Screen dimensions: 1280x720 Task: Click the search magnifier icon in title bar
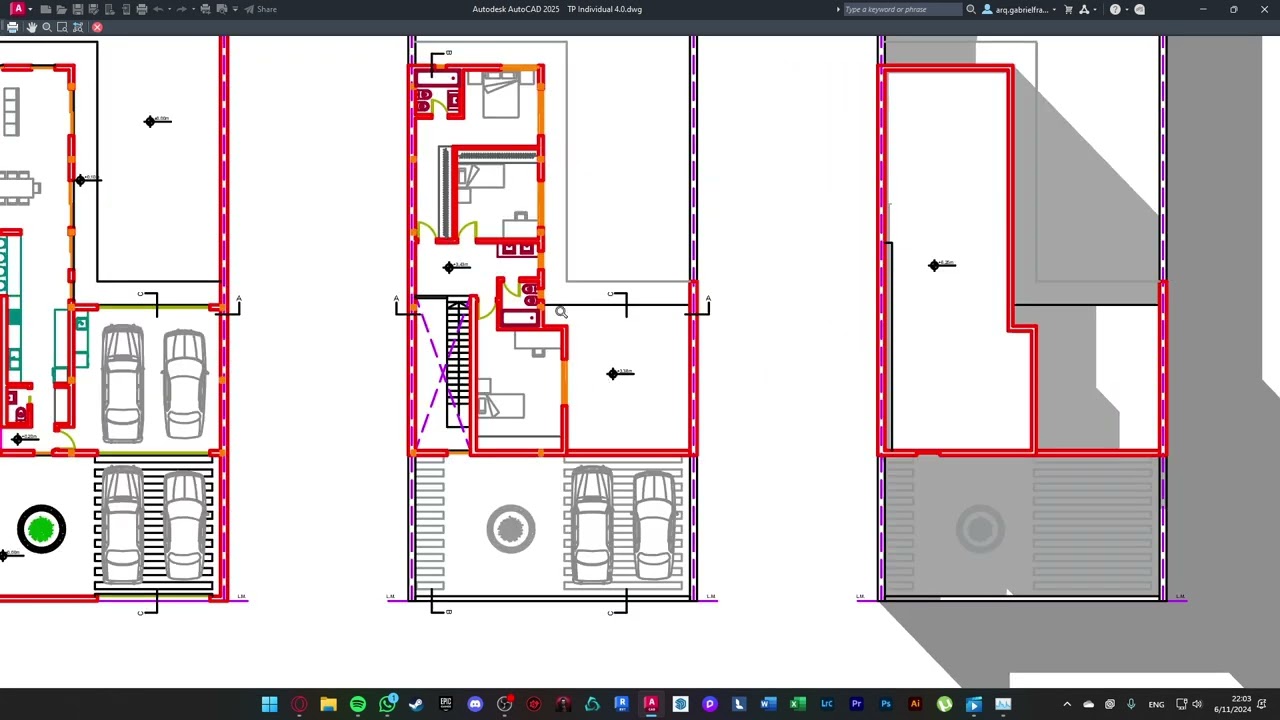[971, 9]
